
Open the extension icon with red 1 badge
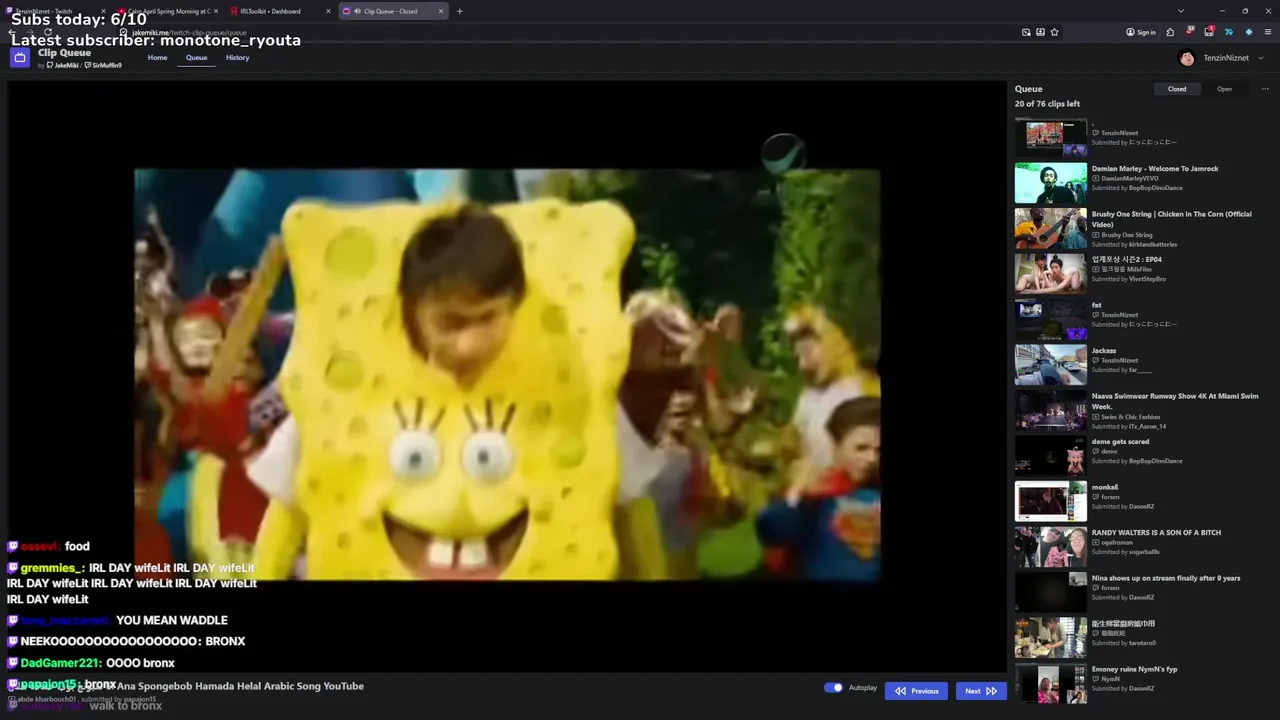pyautogui.click(x=1209, y=32)
